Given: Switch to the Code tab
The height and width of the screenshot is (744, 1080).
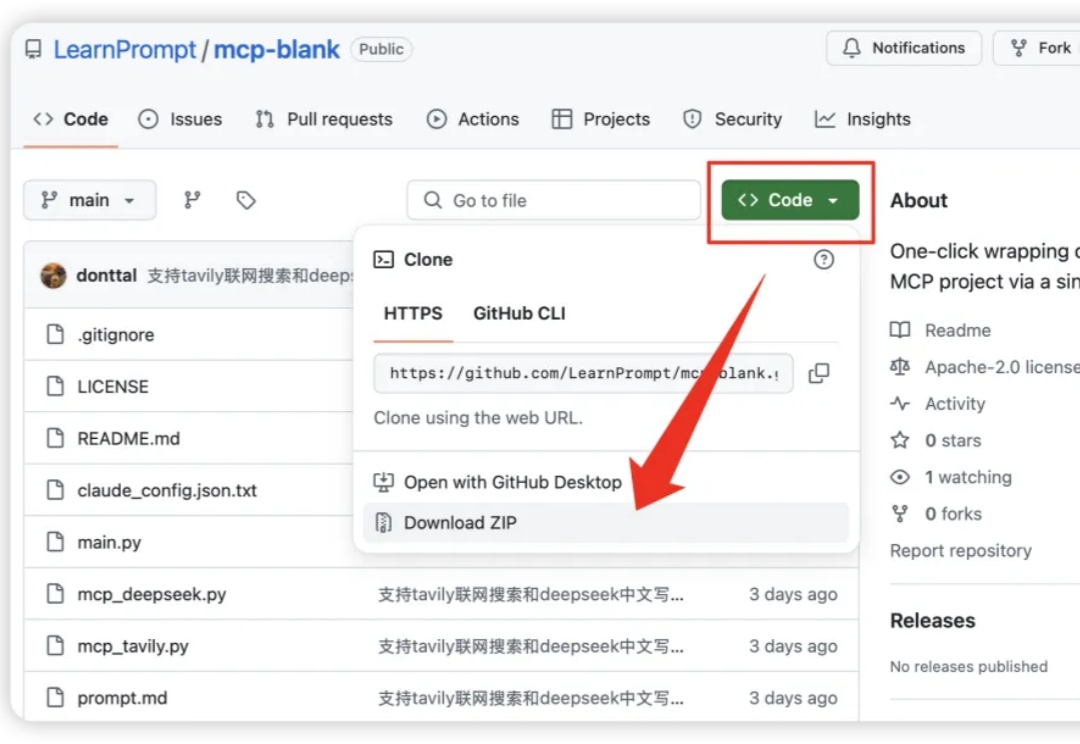Looking at the screenshot, I should 71,119.
